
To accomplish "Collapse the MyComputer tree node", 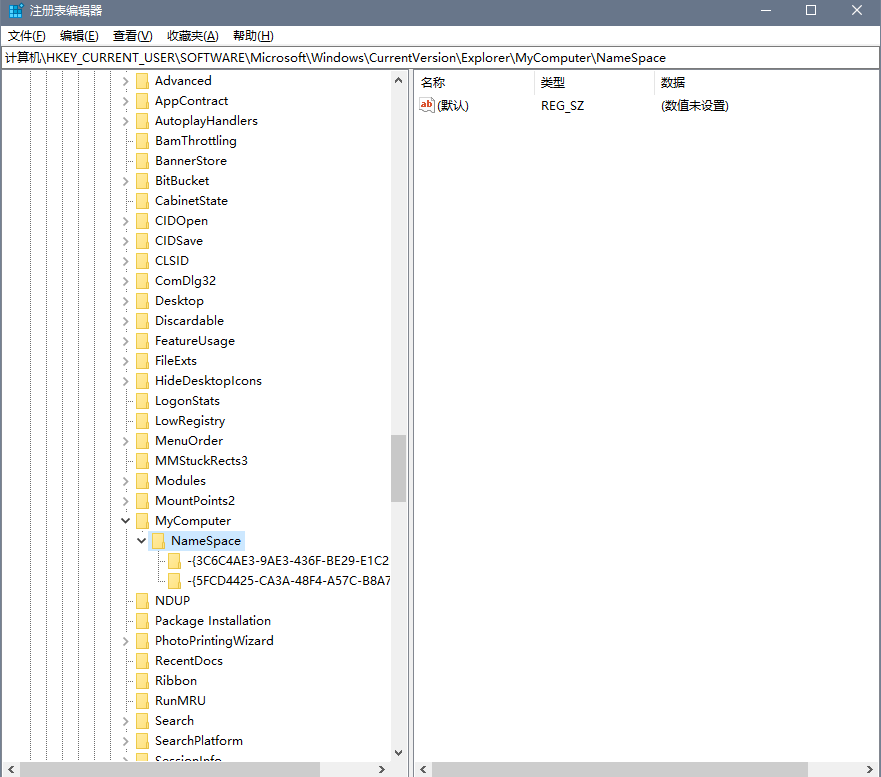I will coord(126,521).
